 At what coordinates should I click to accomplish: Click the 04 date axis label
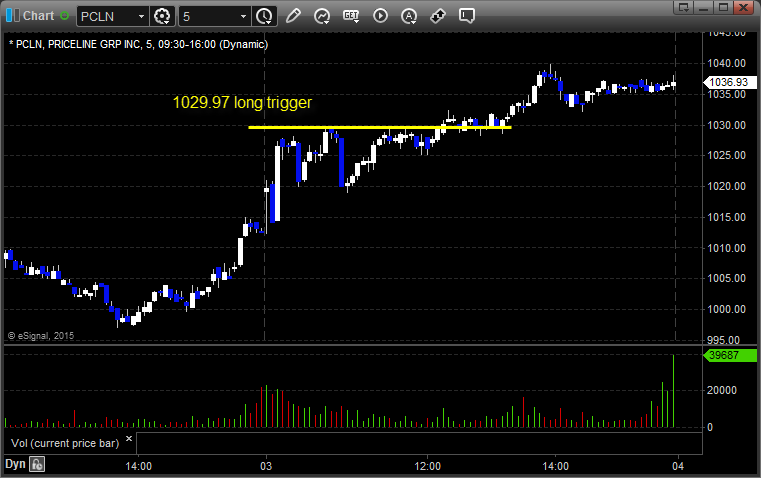click(x=678, y=466)
